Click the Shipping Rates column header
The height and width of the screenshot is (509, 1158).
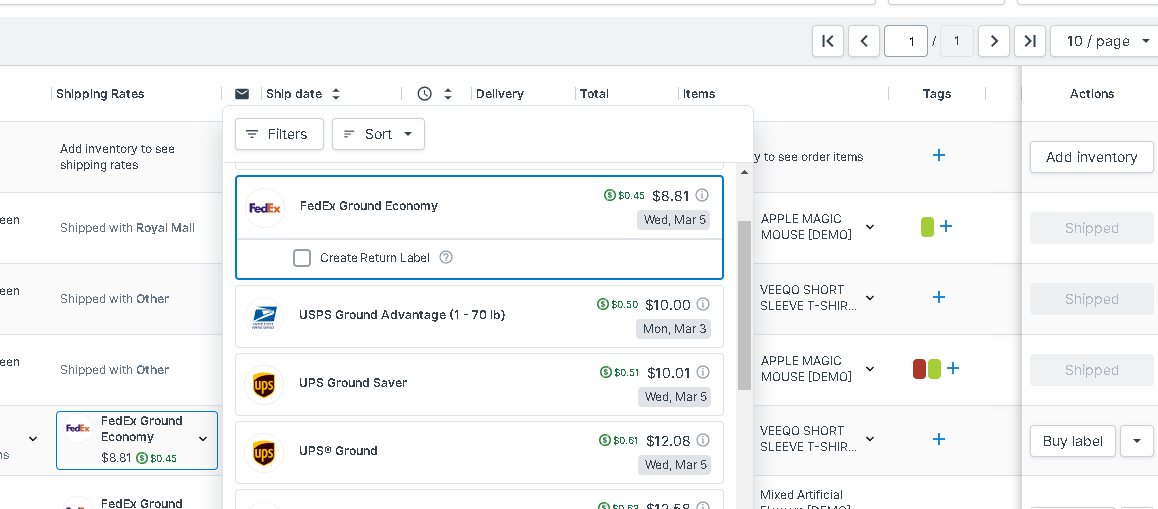click(x=100, y=94)
